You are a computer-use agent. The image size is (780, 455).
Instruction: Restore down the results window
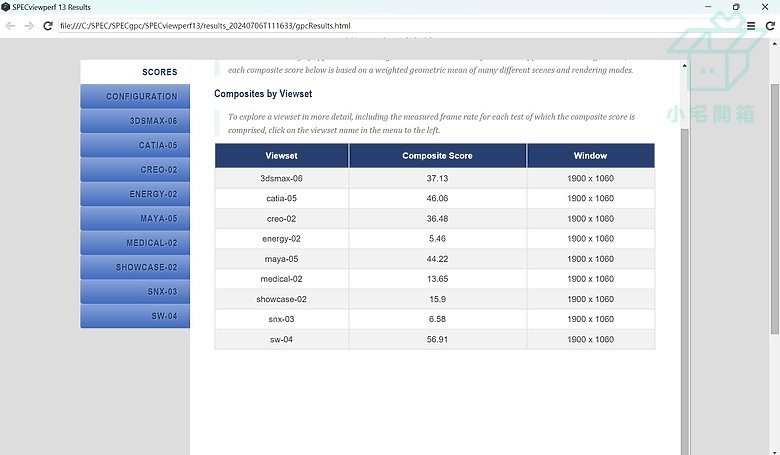pos(736,7)
